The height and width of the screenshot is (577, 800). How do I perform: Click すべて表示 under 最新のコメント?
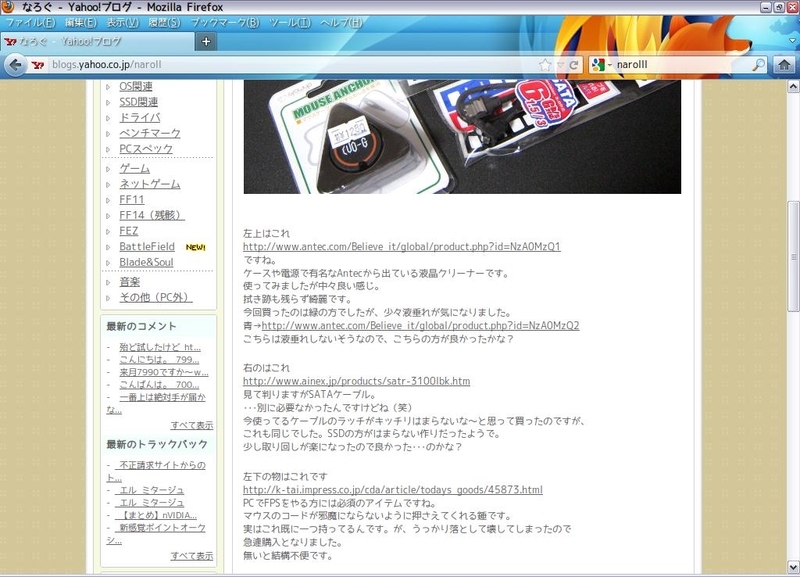coord(192,425)
